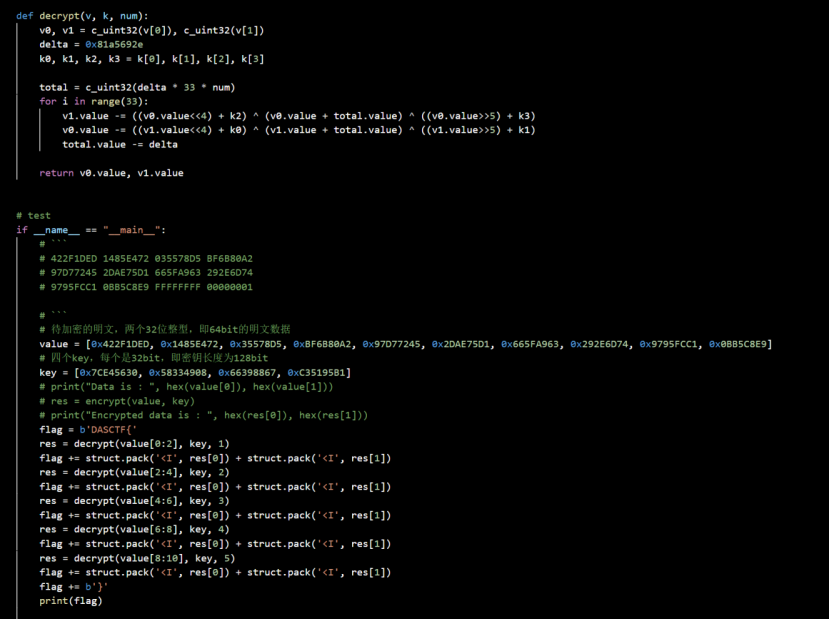Click the 'return v0.value, v1.value' line
The image size is (829, 619).
pos(111,173)
